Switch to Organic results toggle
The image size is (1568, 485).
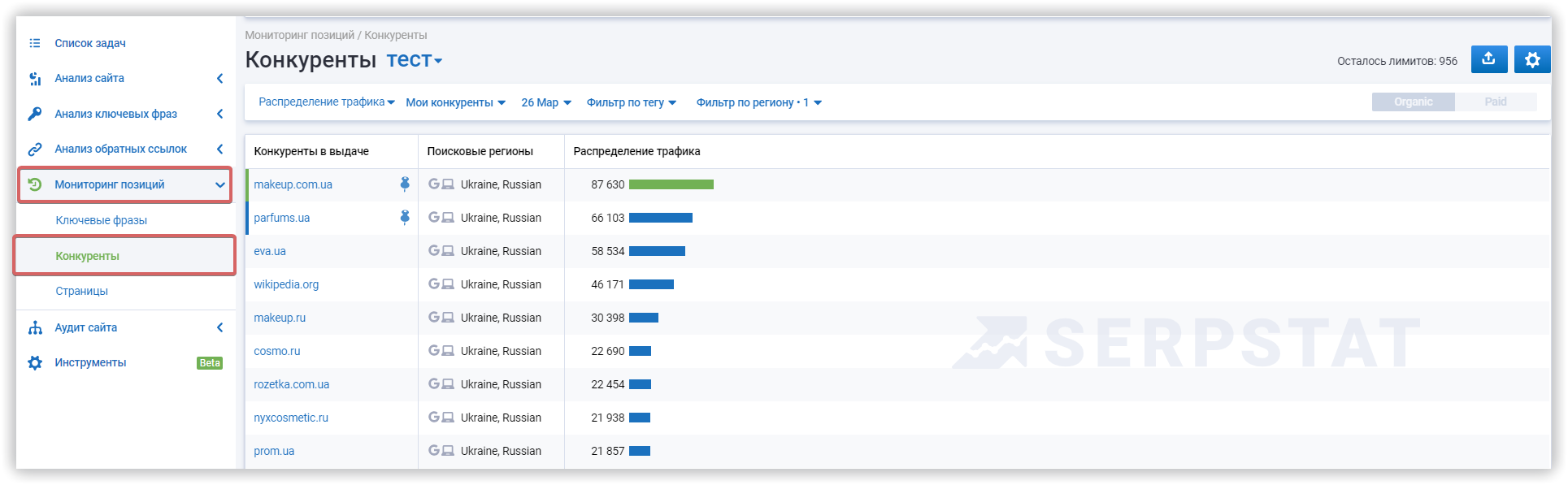coord(1413,102)
